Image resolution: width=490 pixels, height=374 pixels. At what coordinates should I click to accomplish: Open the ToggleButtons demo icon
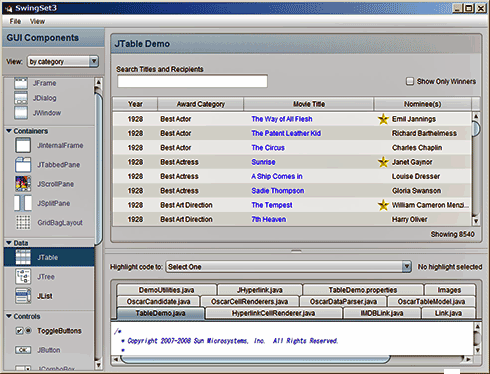pyautogui.click(x=23, y=331)
